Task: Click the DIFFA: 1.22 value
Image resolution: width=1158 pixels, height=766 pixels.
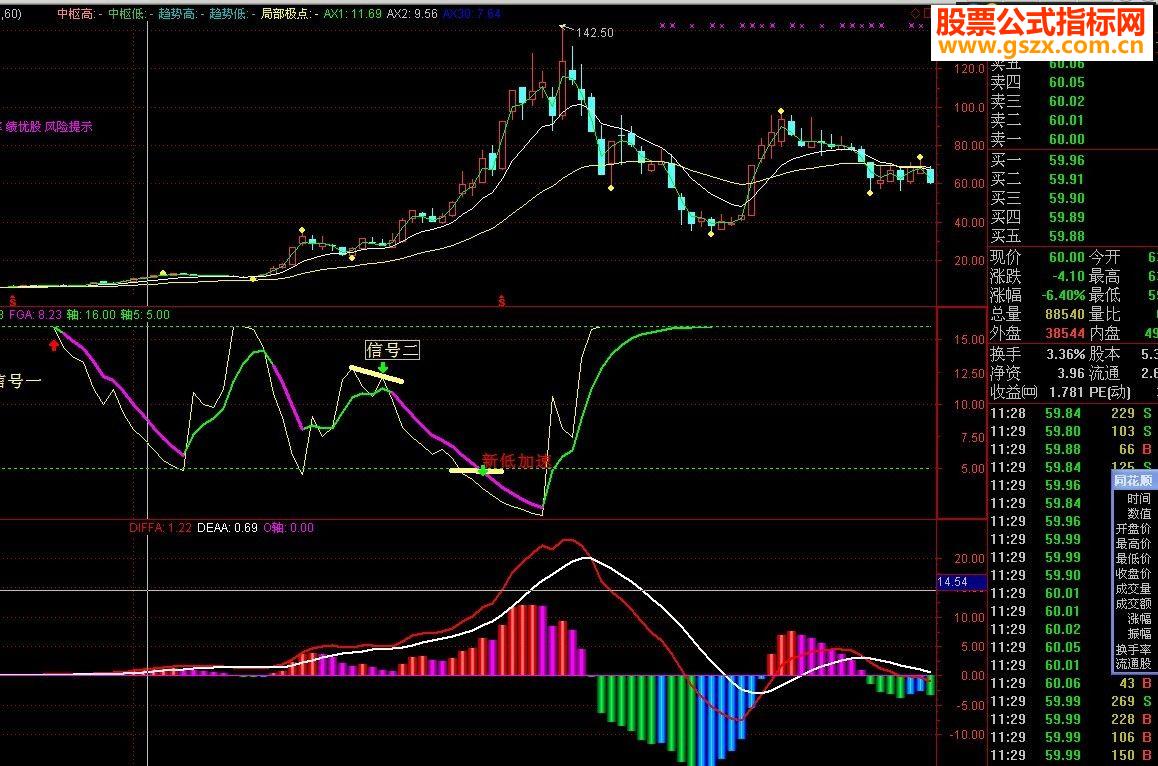Action: [x=160, y=527]
